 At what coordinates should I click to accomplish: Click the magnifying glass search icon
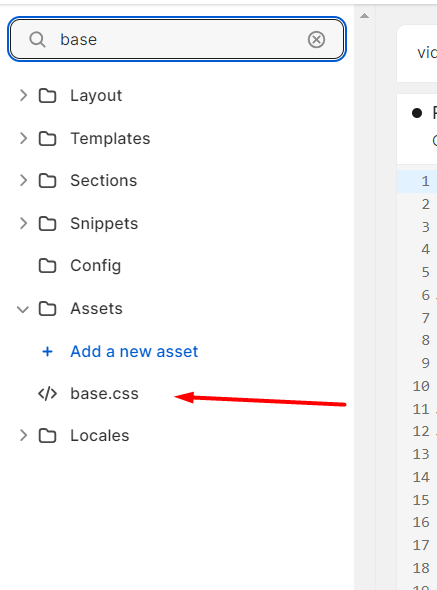(x=38, y=40)
